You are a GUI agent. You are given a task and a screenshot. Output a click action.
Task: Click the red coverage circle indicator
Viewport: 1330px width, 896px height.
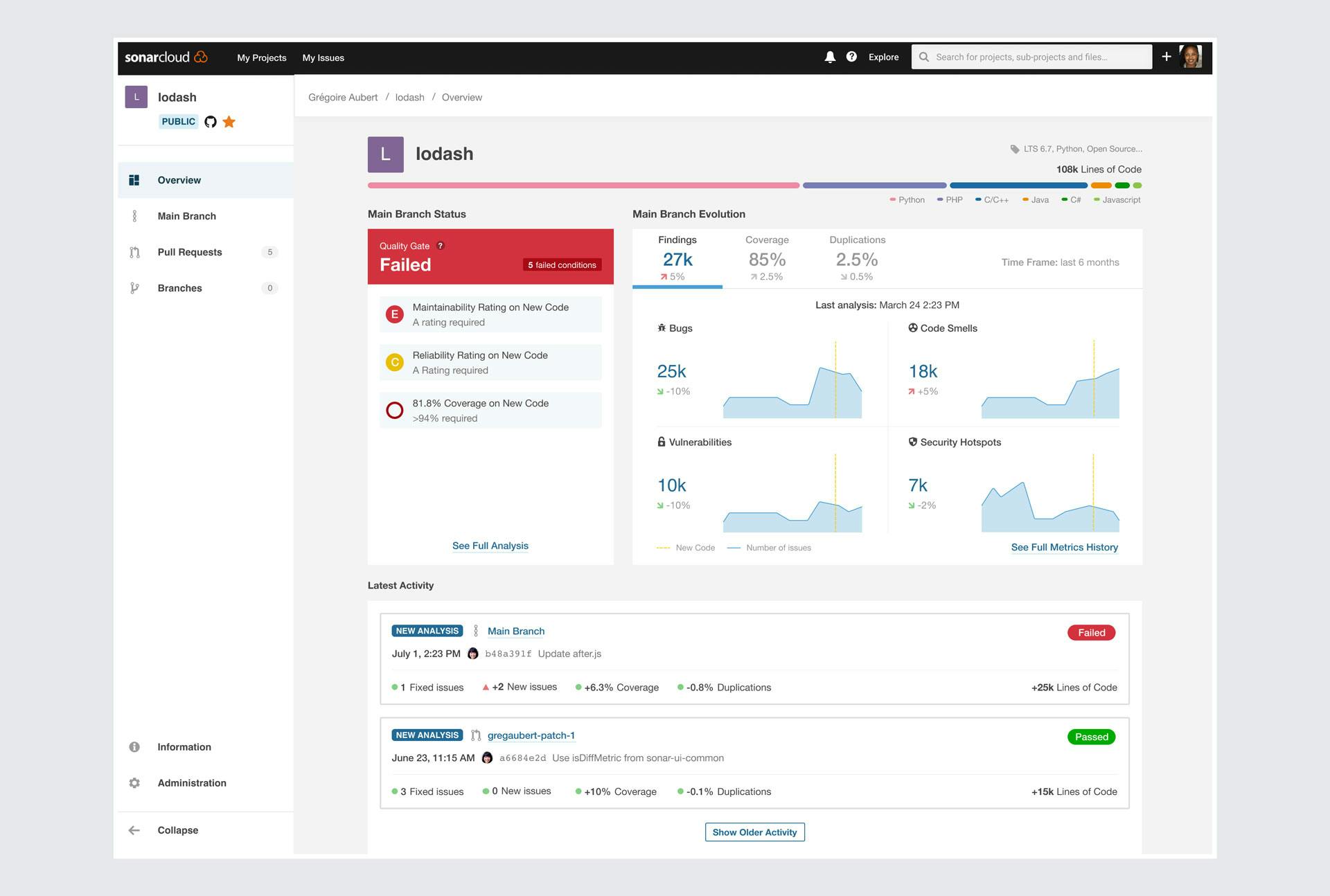tap(395, 411)
